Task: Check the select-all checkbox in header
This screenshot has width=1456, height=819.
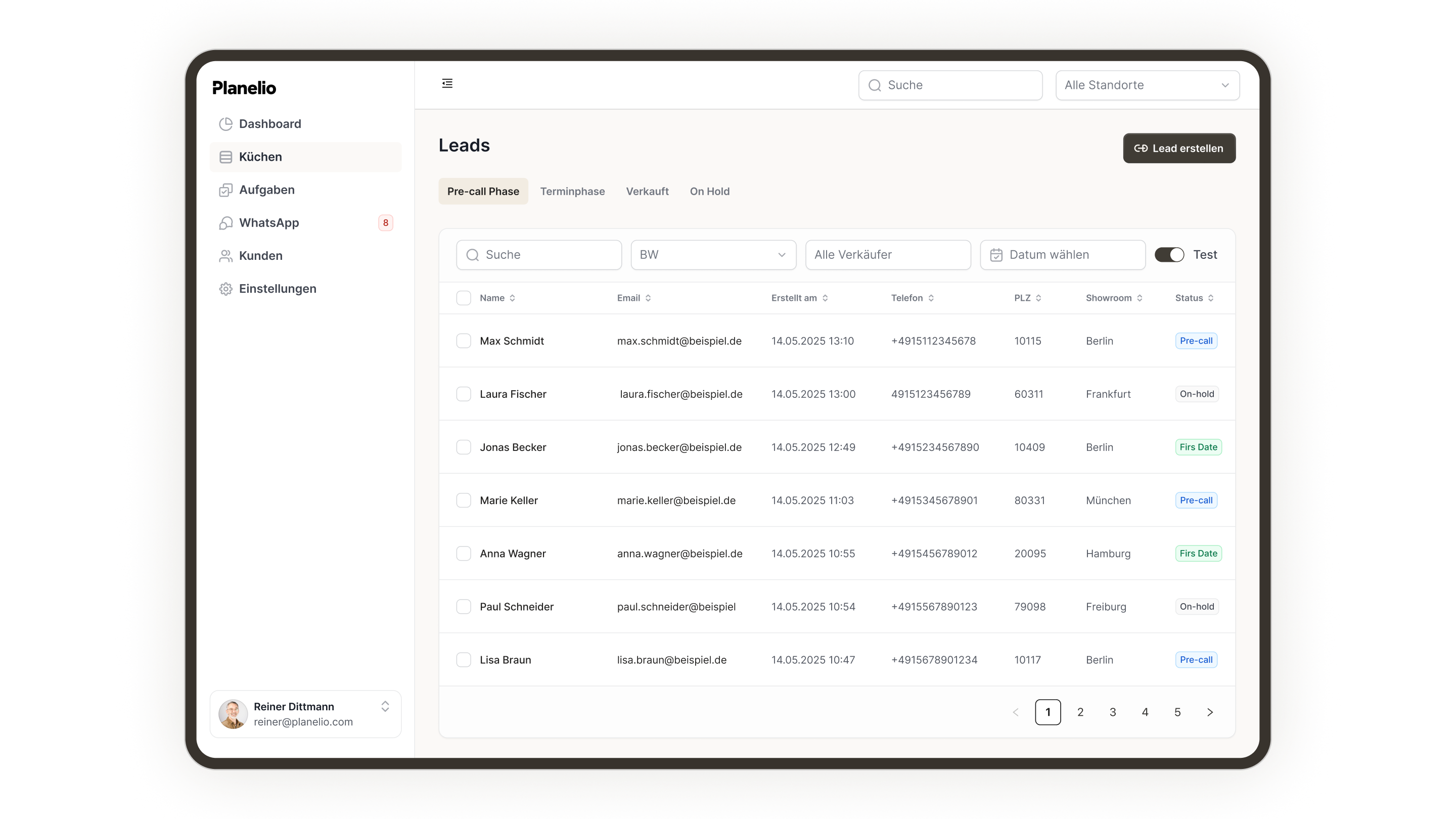Action: (464, 298)
